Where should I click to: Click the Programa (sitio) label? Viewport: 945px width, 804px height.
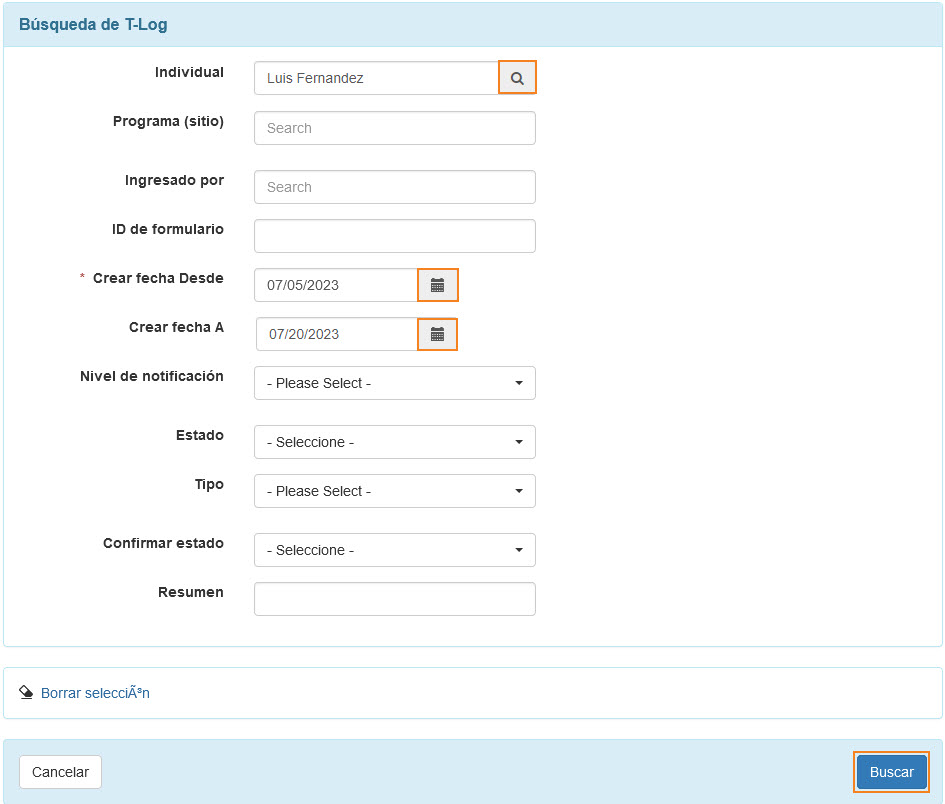[x=168, y=121]
